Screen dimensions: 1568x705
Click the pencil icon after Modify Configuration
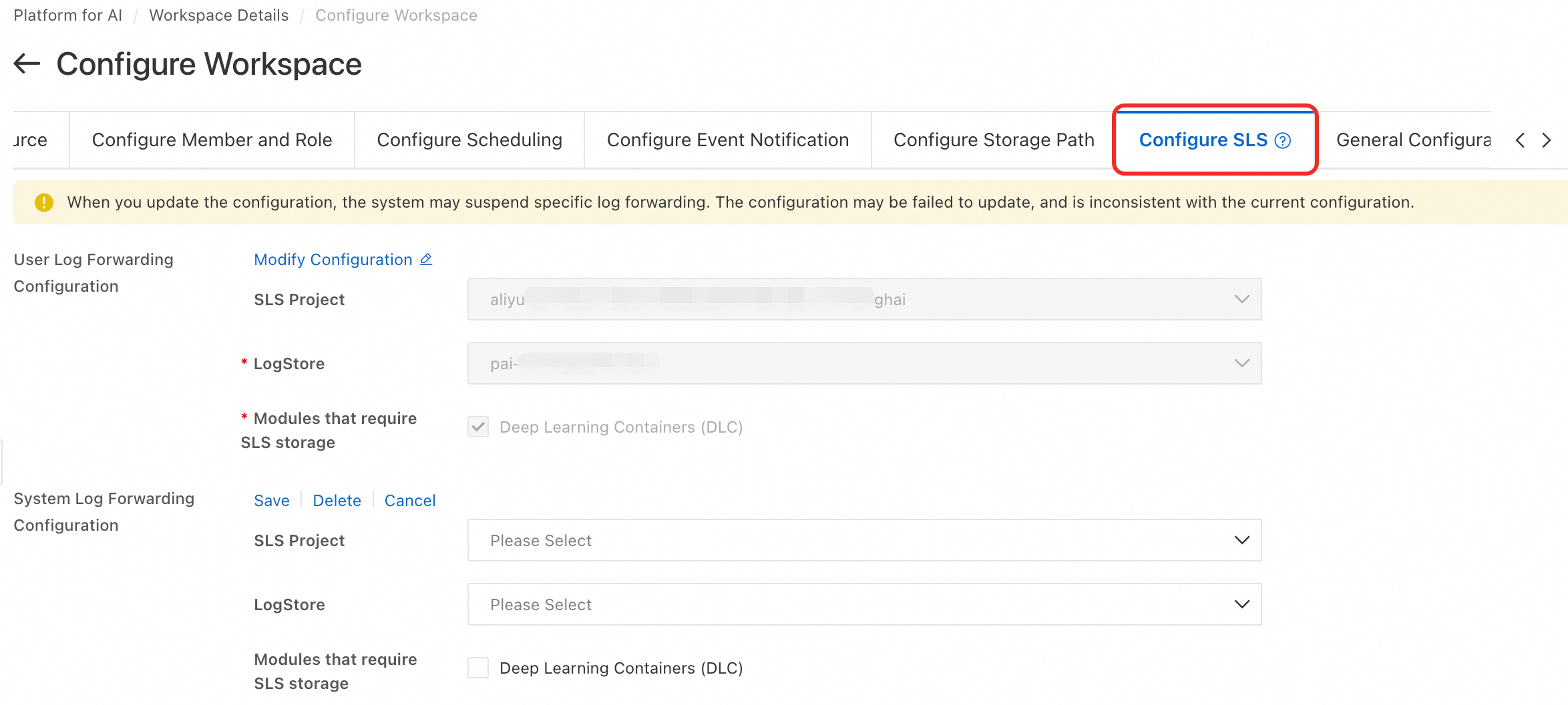pyautogui.click(x=426, y=259)
